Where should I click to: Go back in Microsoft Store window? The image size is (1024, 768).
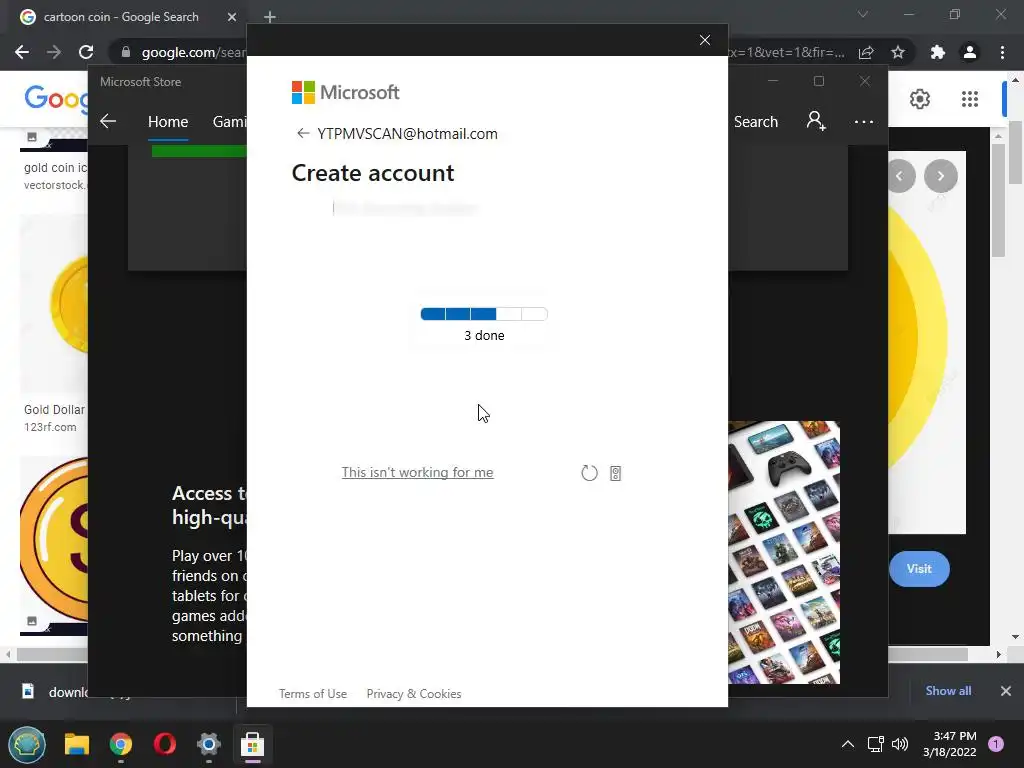click(x=108, y=121)
